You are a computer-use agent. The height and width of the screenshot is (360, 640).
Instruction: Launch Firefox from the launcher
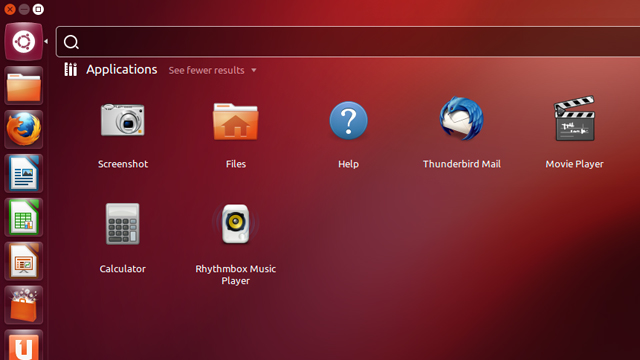coord(24,129)
